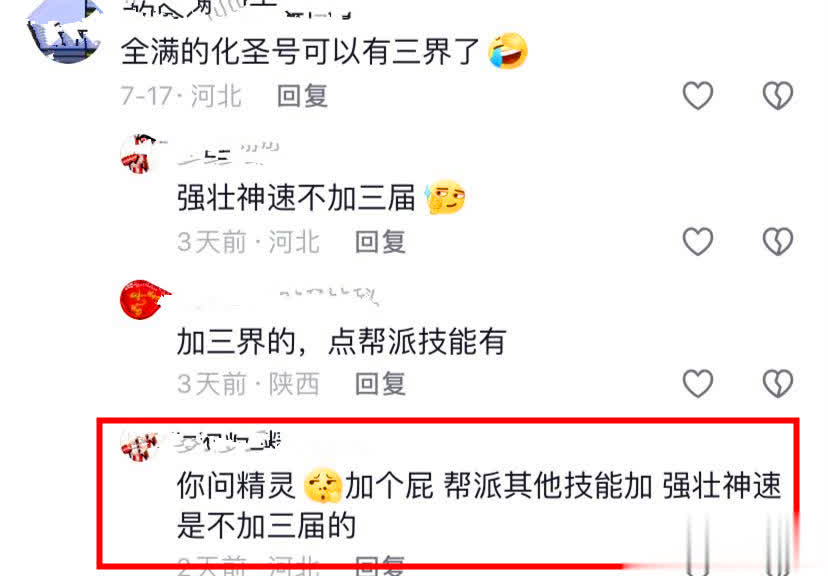Viewport: 828px width, 576px height.
Task: Open the top commenter's avatar profile
Action: (63, 31)
